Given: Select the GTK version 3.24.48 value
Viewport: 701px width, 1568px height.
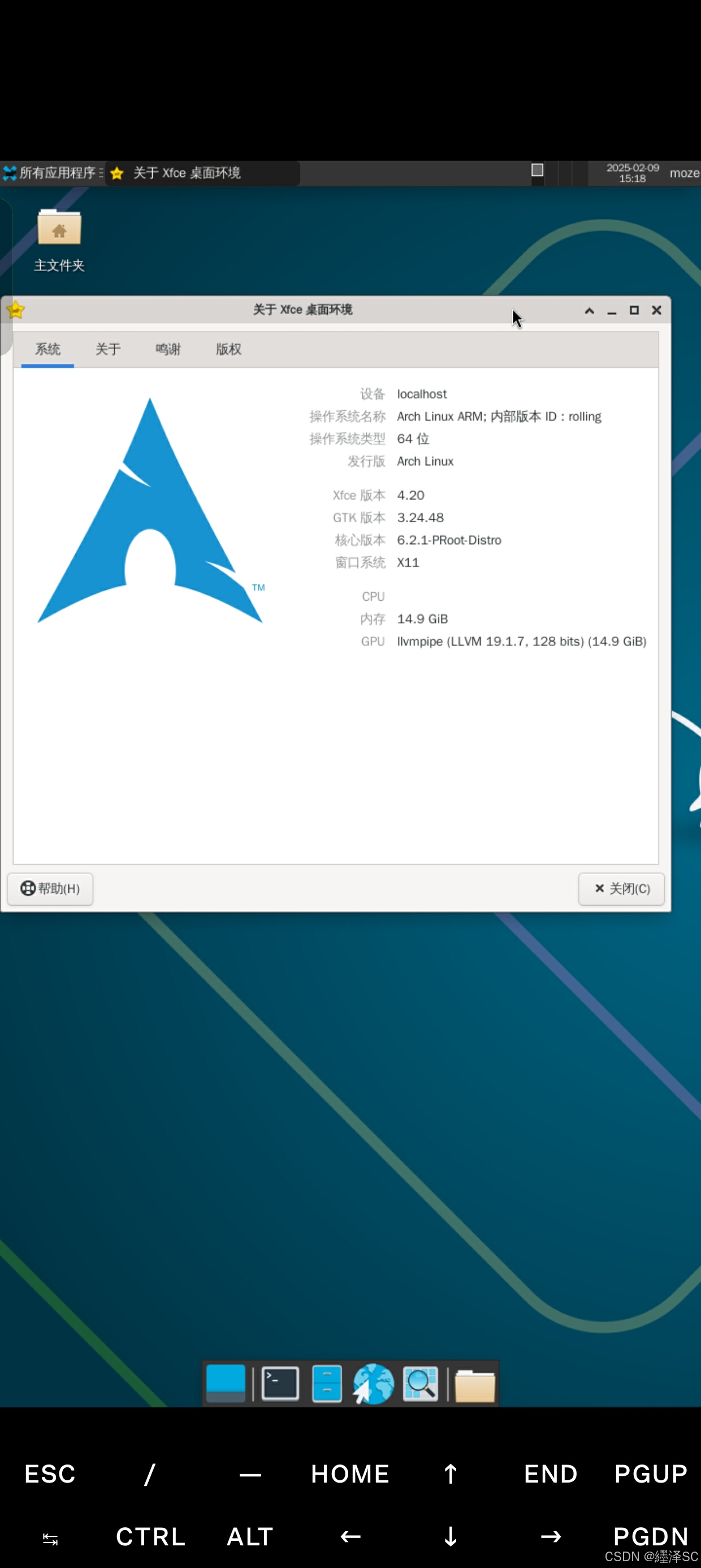Looking at the screenshot, I should [421, 518].
